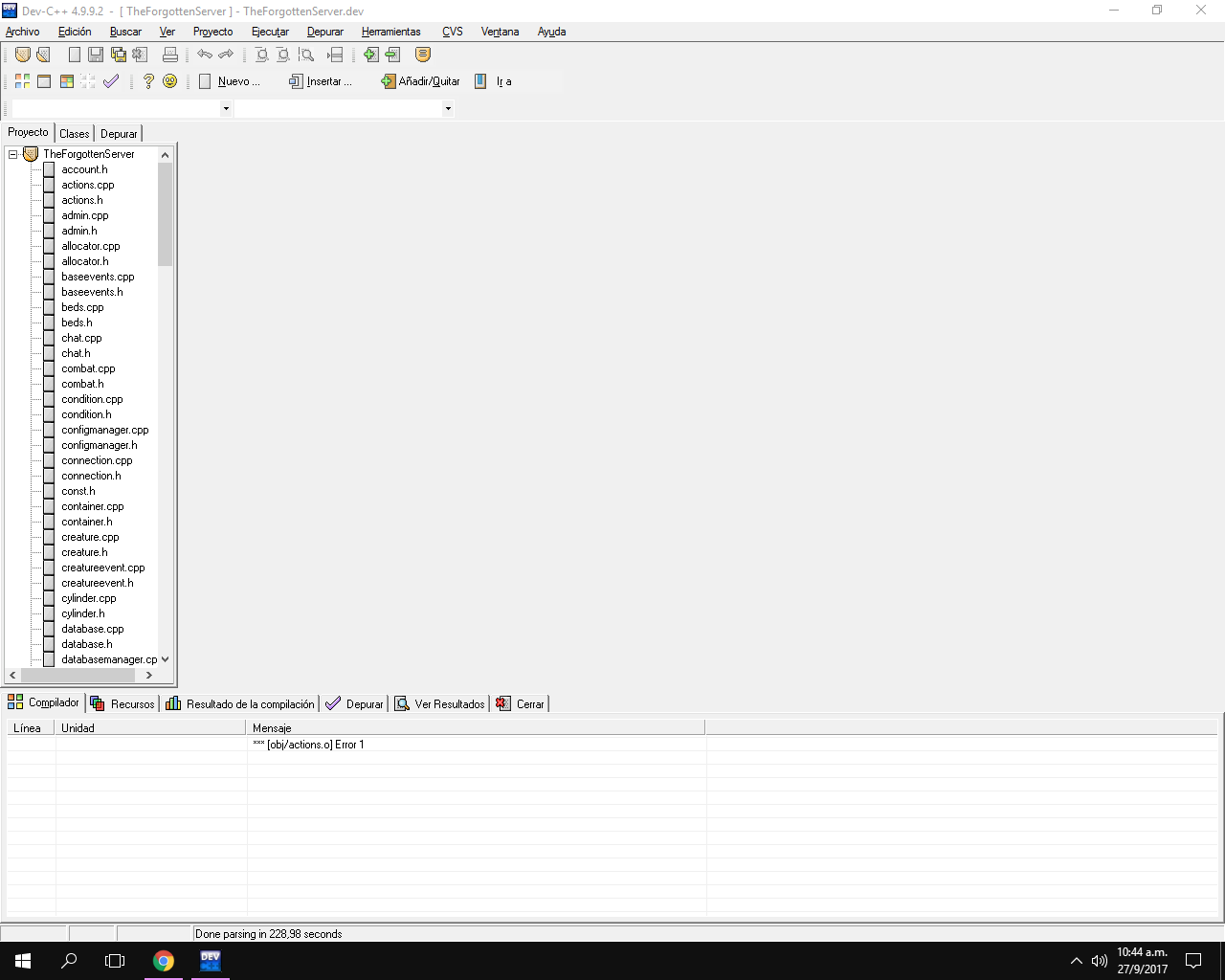The width and height of the screenshot is (1225, 980).
Task: Switch to the Depurar tab beside Clases
Action: (x=119, y=134)
